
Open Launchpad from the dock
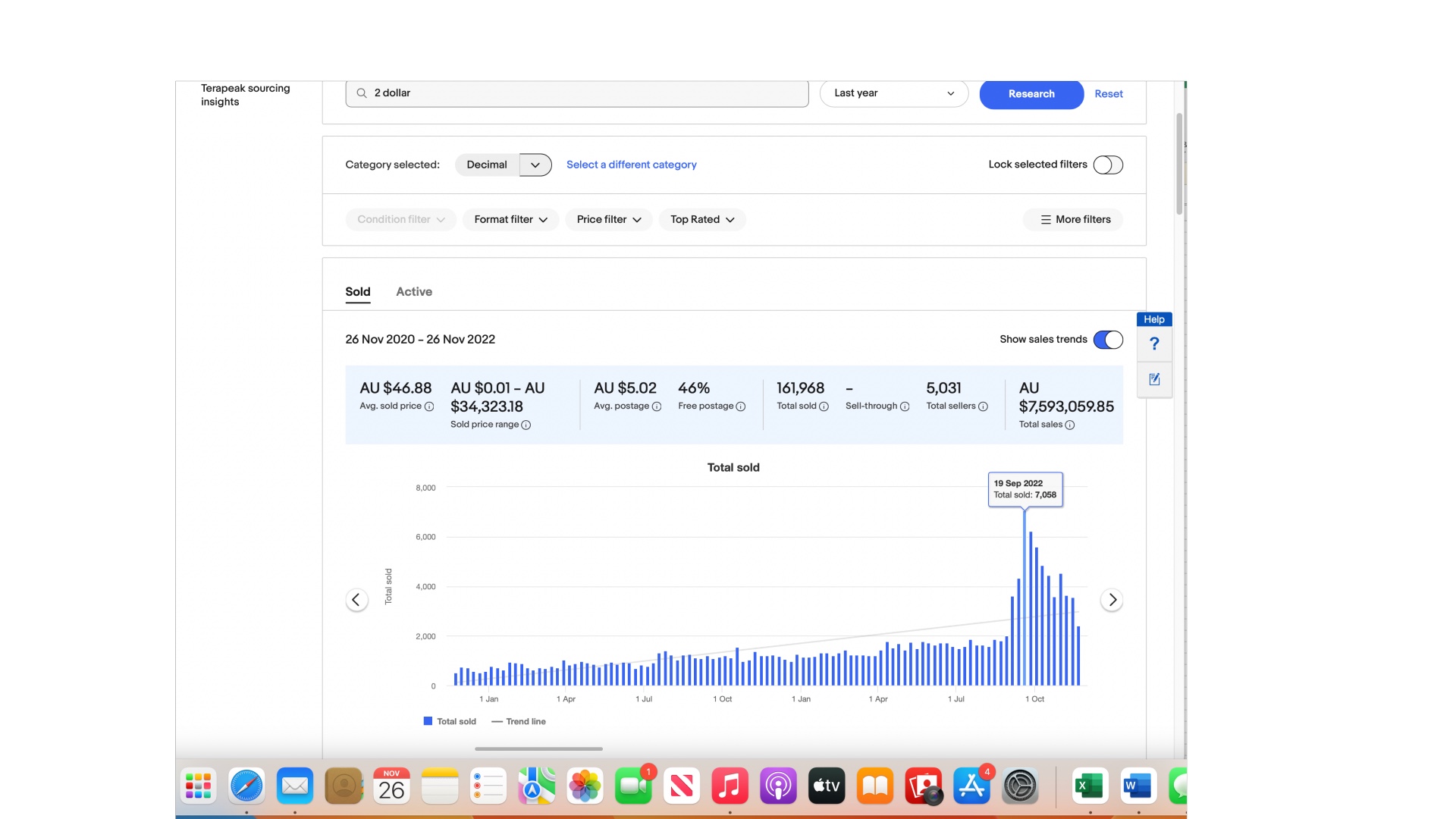[x=199, y=786]
